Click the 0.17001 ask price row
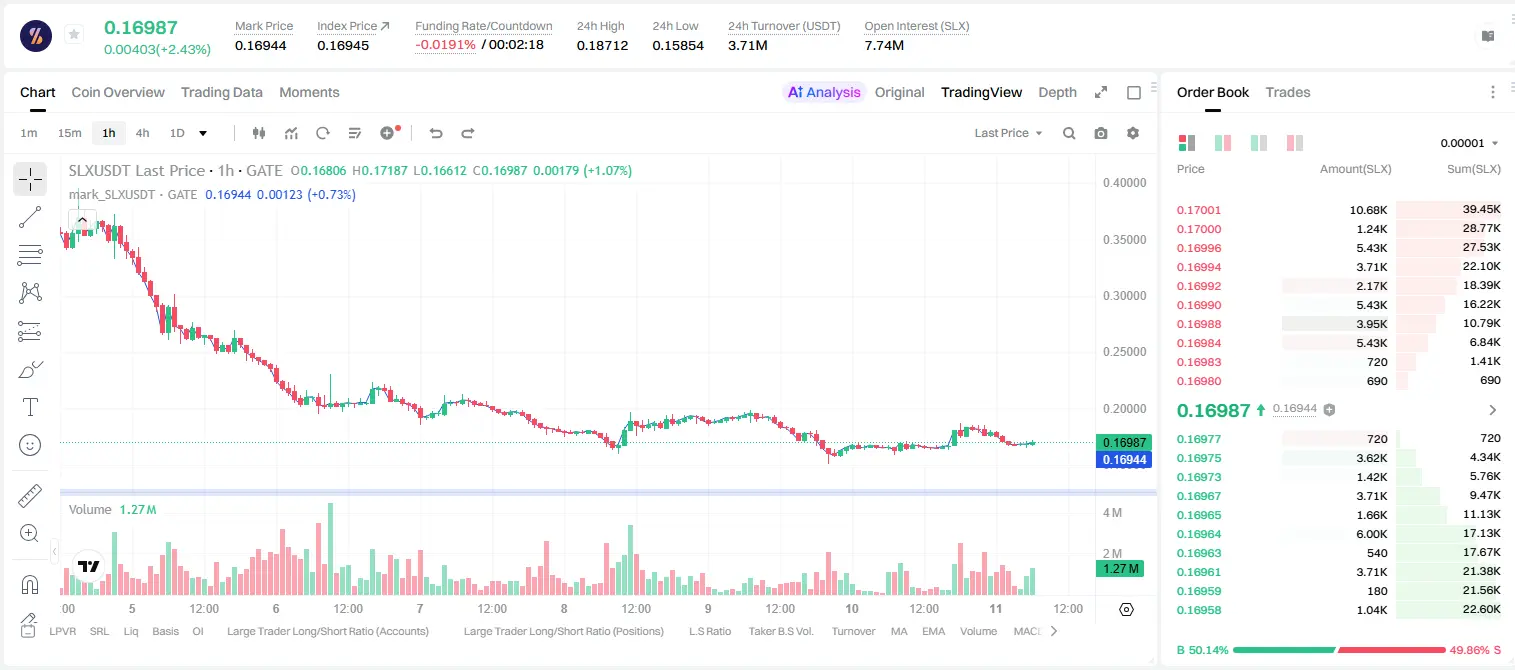This screenshot has width=1515, height=670. (1339, 210)
